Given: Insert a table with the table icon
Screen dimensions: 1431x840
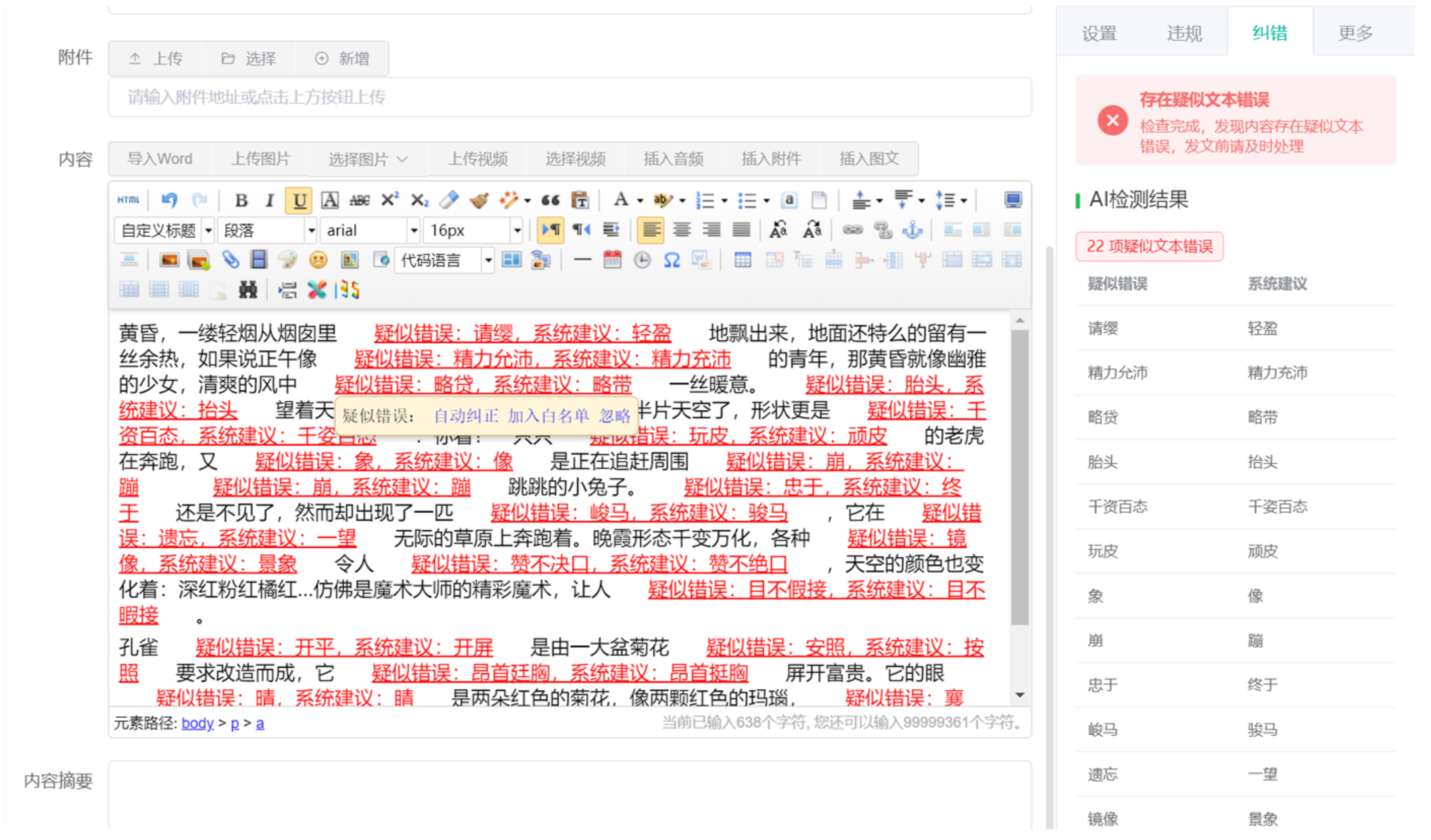Looking at the screenshot, I should point(743,260).
